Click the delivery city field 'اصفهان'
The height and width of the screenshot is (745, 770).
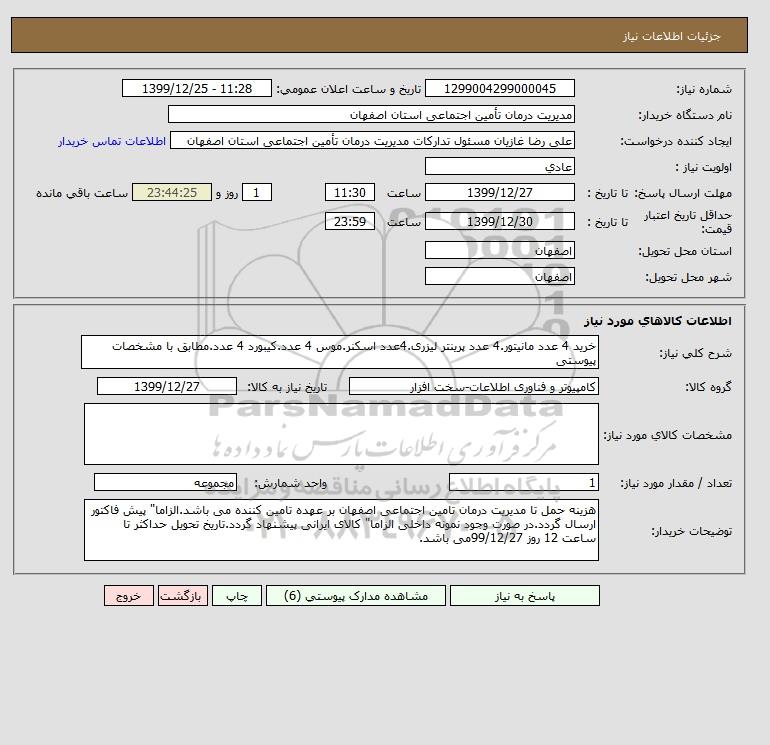point(499,276)
